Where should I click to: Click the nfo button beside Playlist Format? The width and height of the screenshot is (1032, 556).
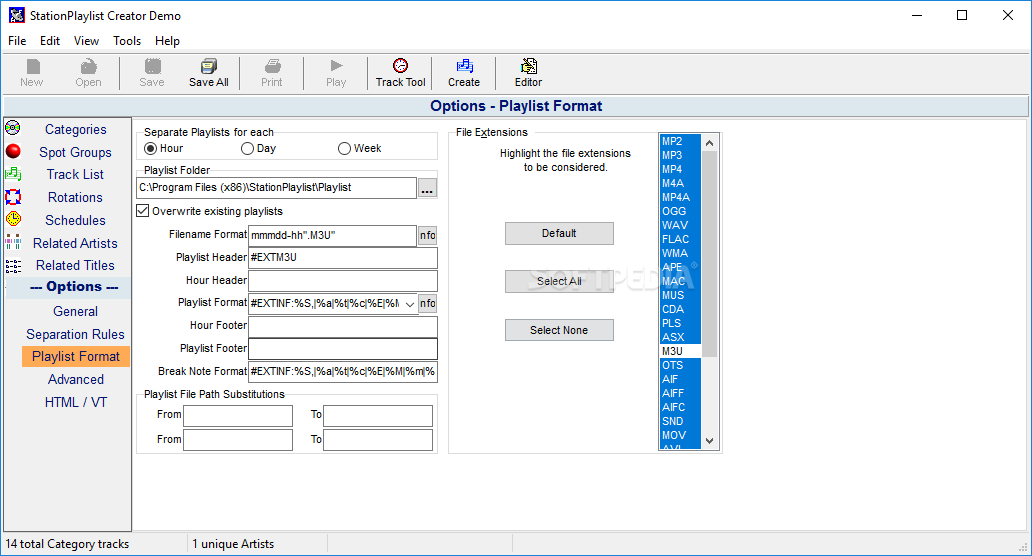click(x=428, y=303)
